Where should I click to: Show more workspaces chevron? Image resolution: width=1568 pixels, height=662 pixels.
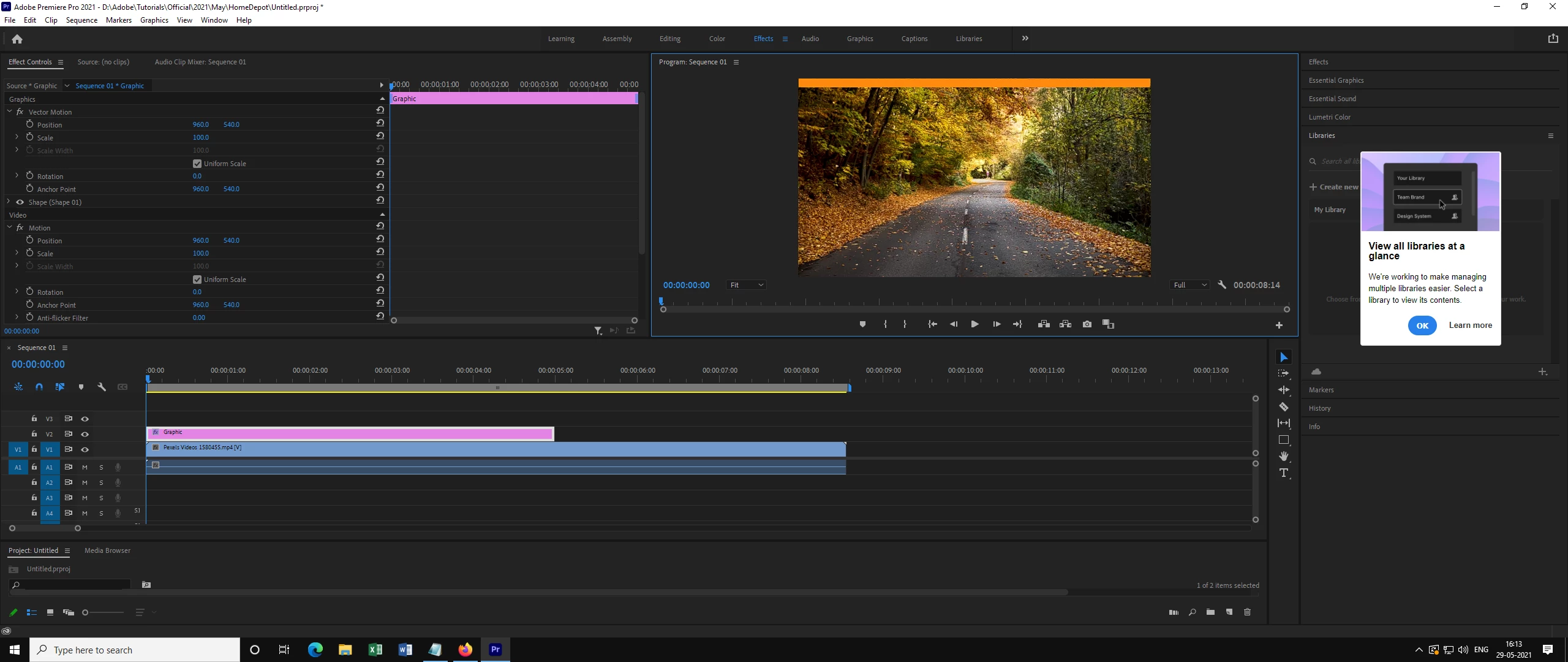(1025, 38)
